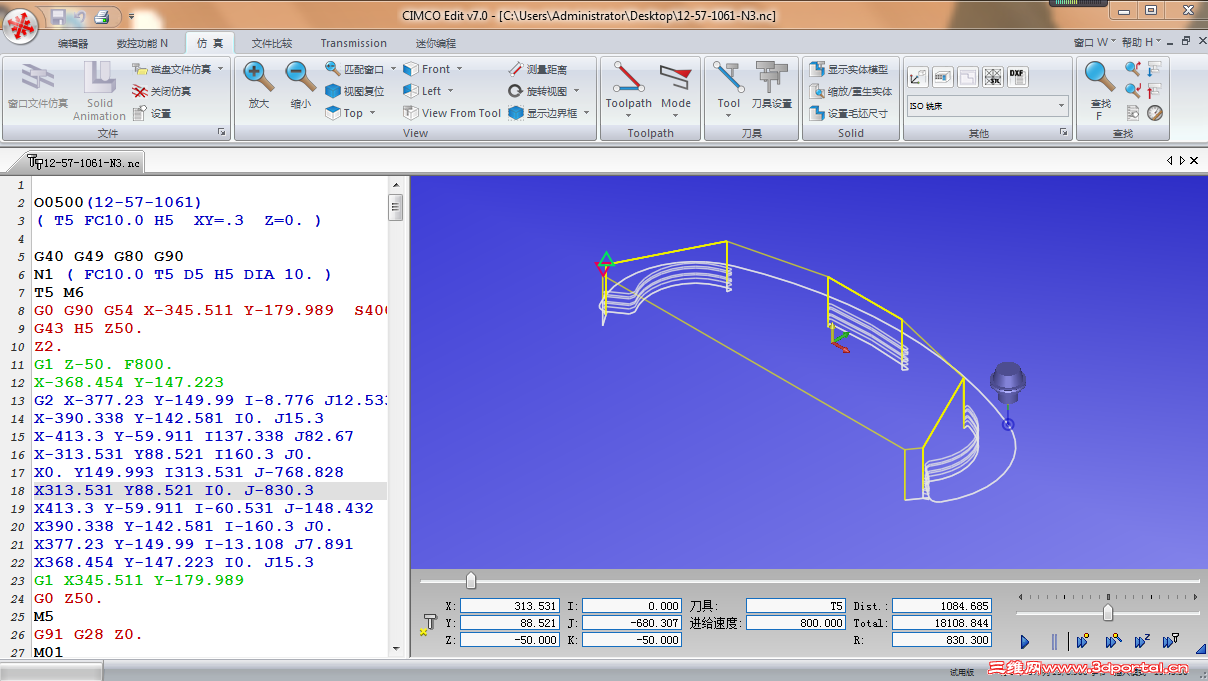Expand the Front view dropdown arrow

[459, 69]
